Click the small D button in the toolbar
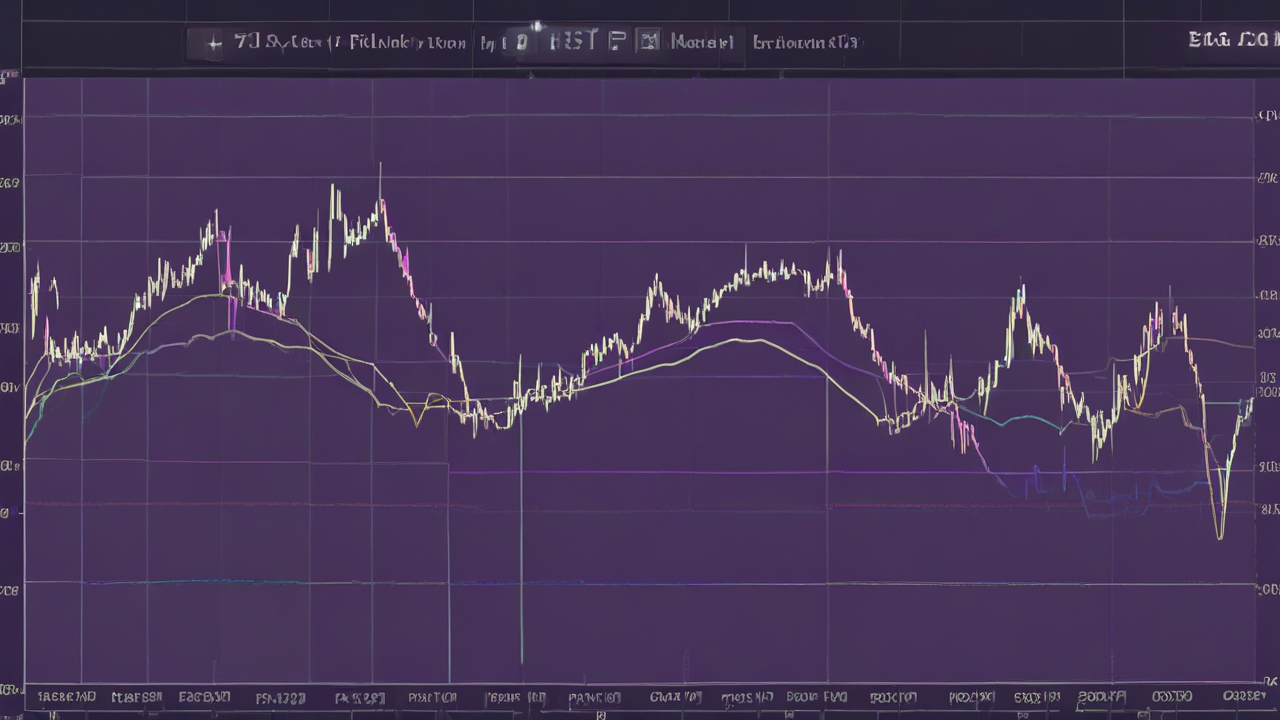 point(521,43)
